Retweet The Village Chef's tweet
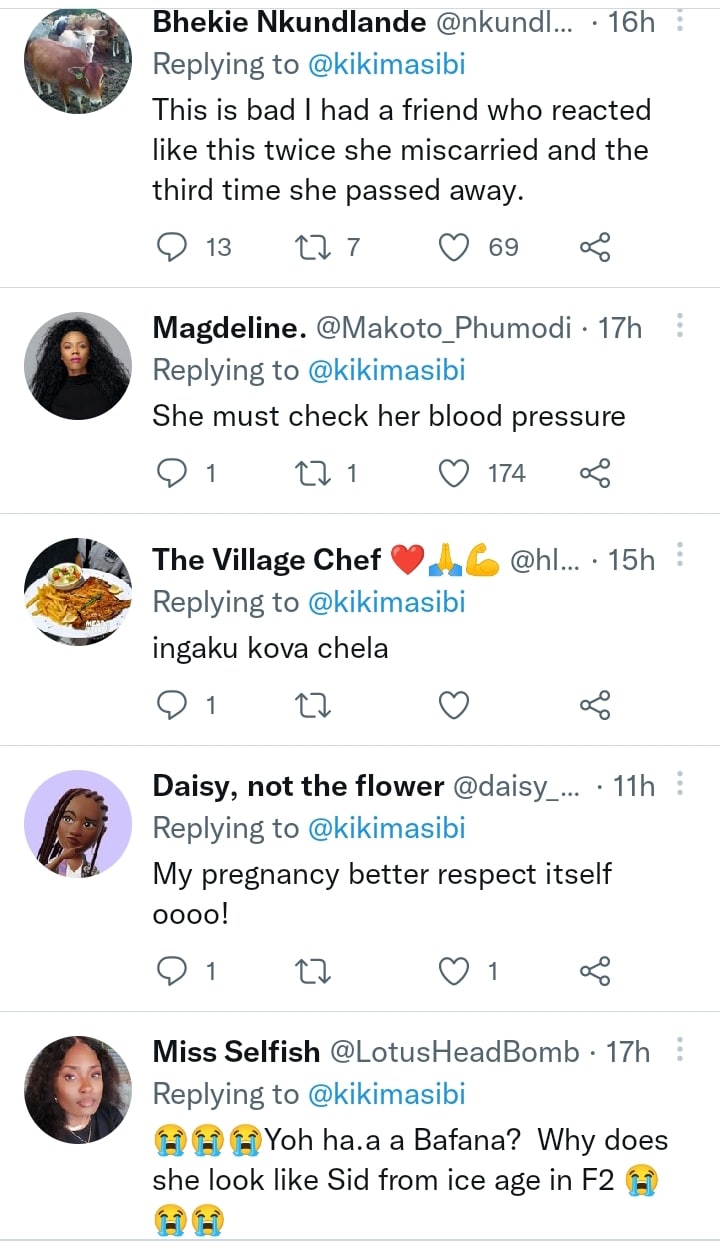Screen dimensions: 720x1242 314,705
